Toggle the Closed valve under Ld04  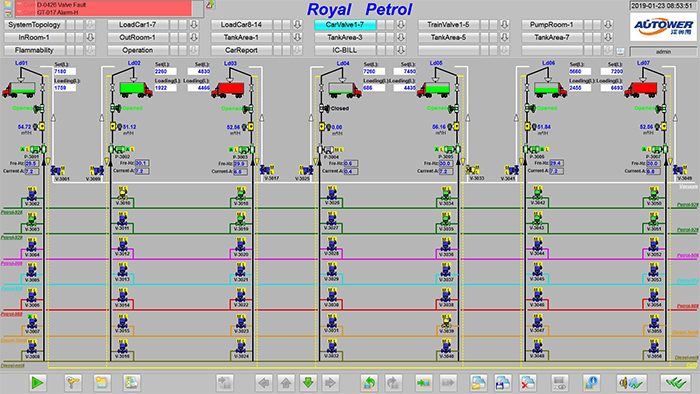[325, 108]
